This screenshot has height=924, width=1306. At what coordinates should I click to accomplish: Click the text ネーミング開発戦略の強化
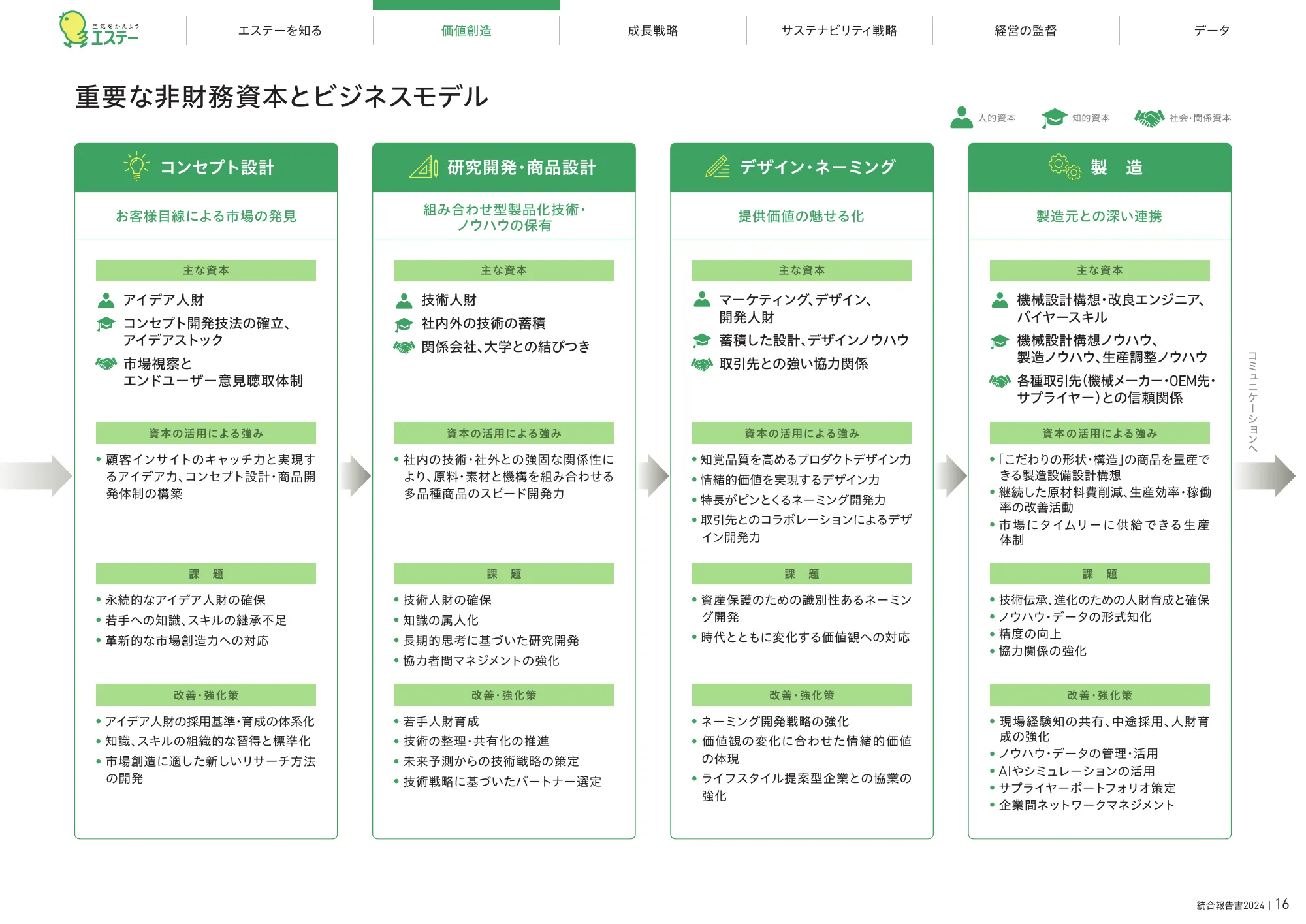pos(775,722)
